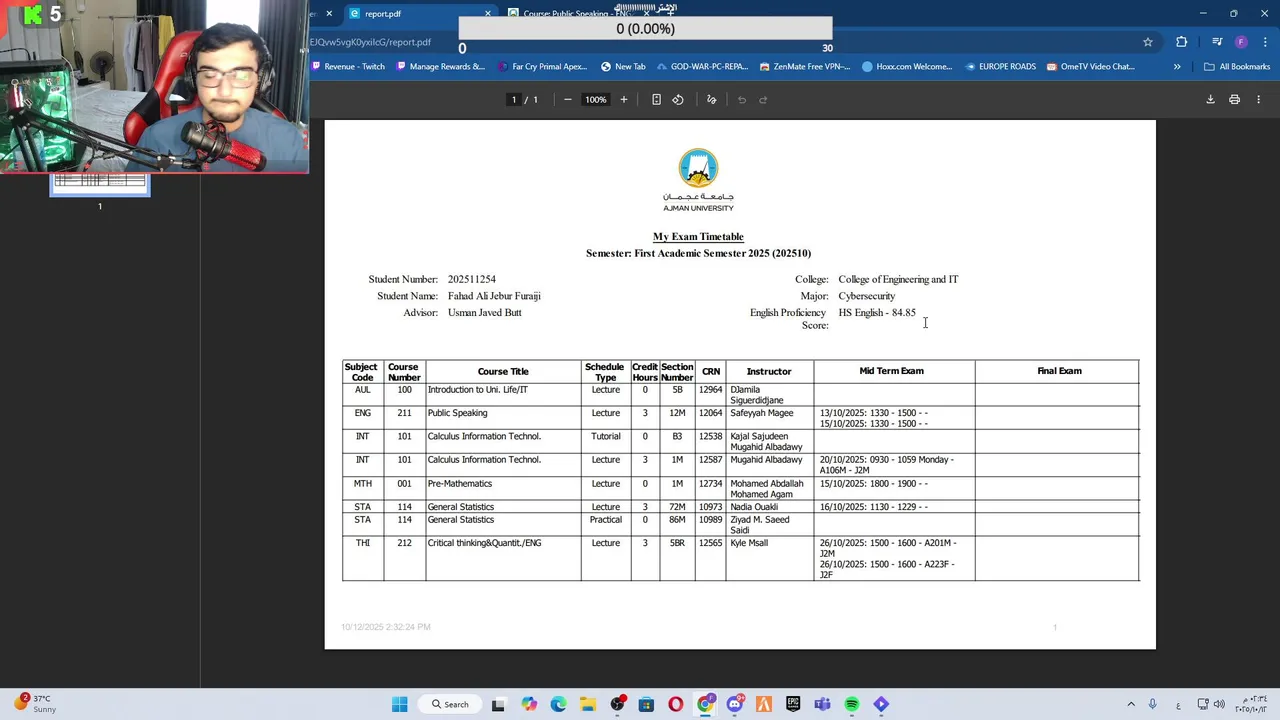Open Microsoft Edge from taskbar
Screen dimensions: 1280x720
click(x=558, y=704)
